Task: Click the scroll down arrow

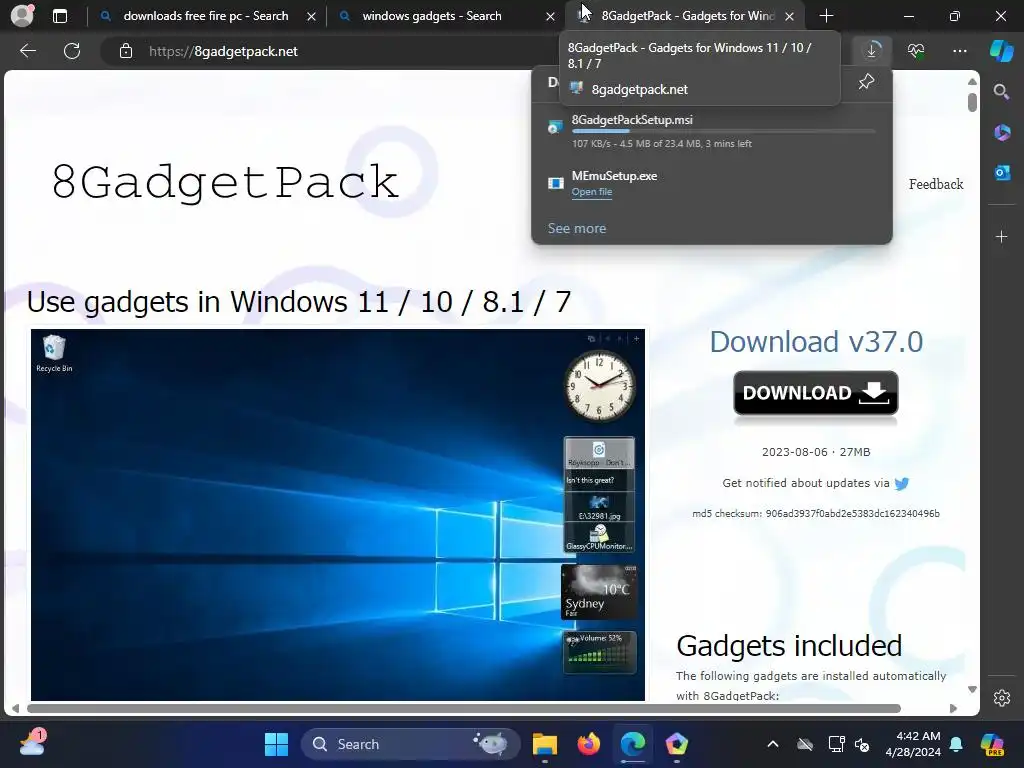Action: click(x=972, y=690)
